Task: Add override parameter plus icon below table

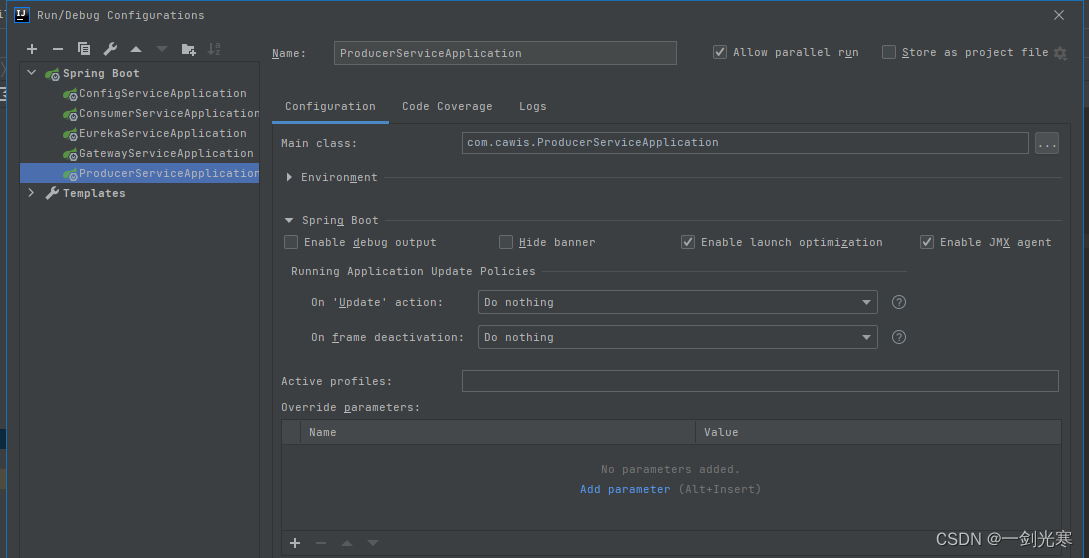Action: (295, 543)
